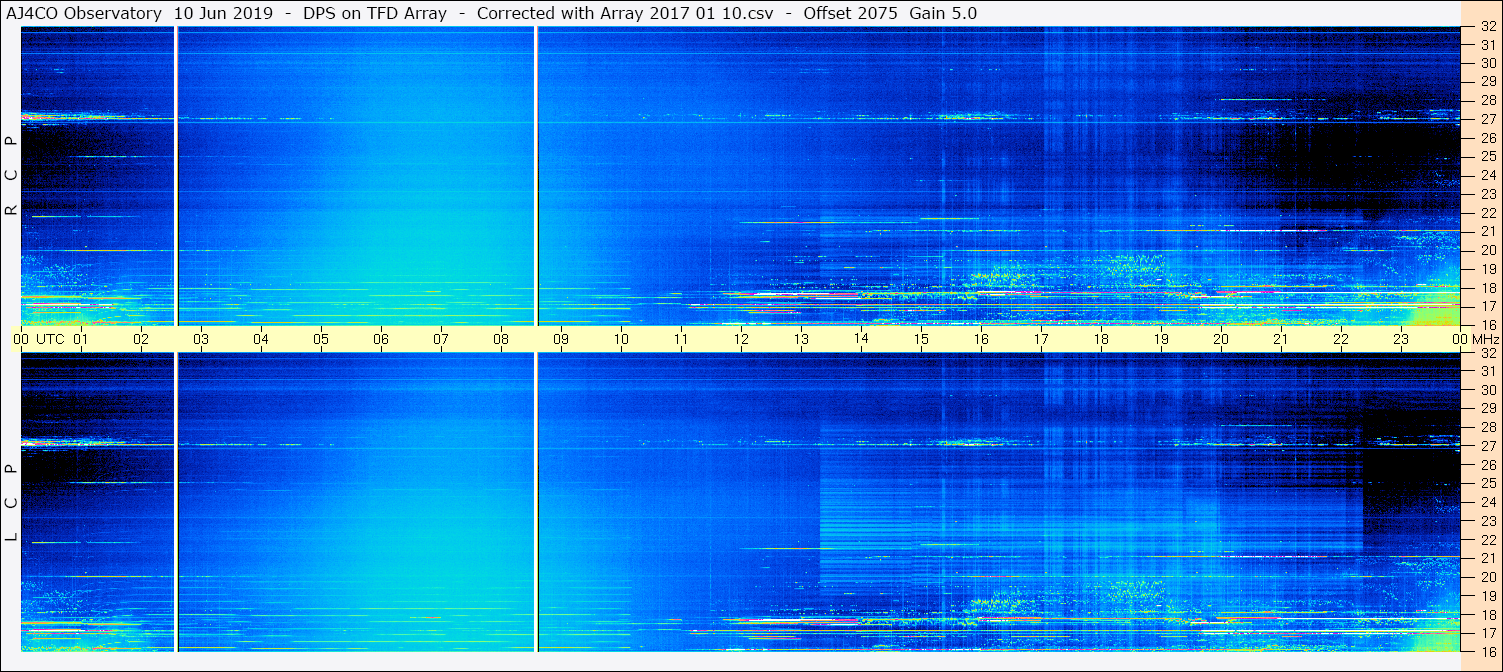The height and width of the screenshot is (672, 1503).
Task: Pick hour 06 on the time axis
Action: click(x=381, y=339)
